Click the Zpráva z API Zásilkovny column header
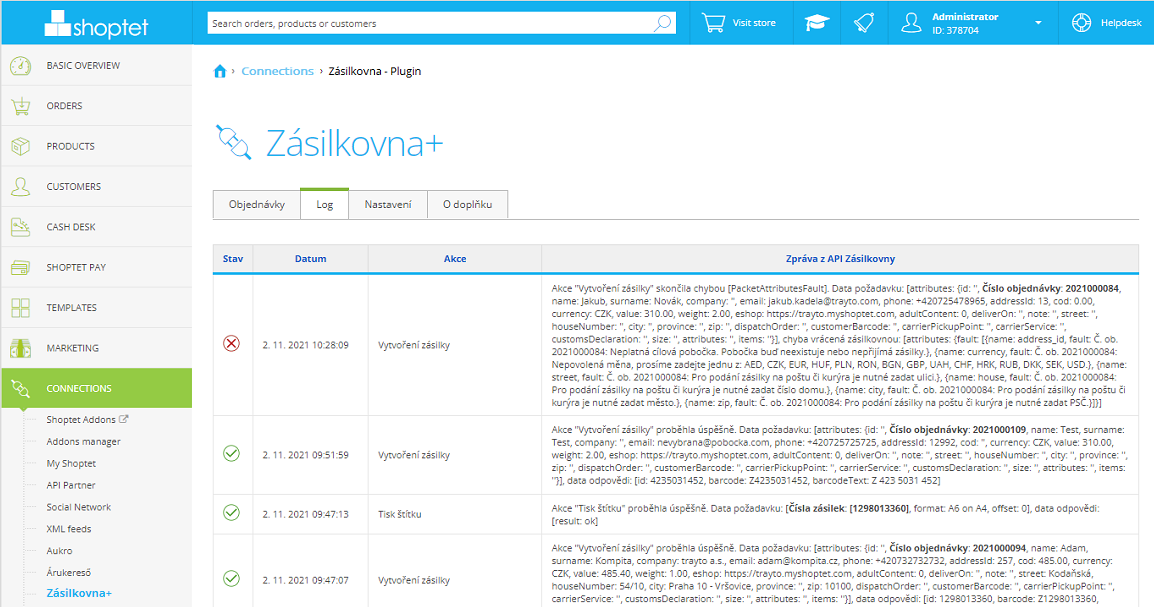1154x607 pixels. (840, 259)
